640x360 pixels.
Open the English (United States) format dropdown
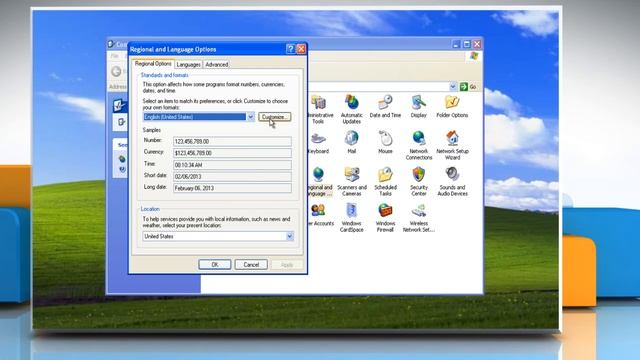251,117
